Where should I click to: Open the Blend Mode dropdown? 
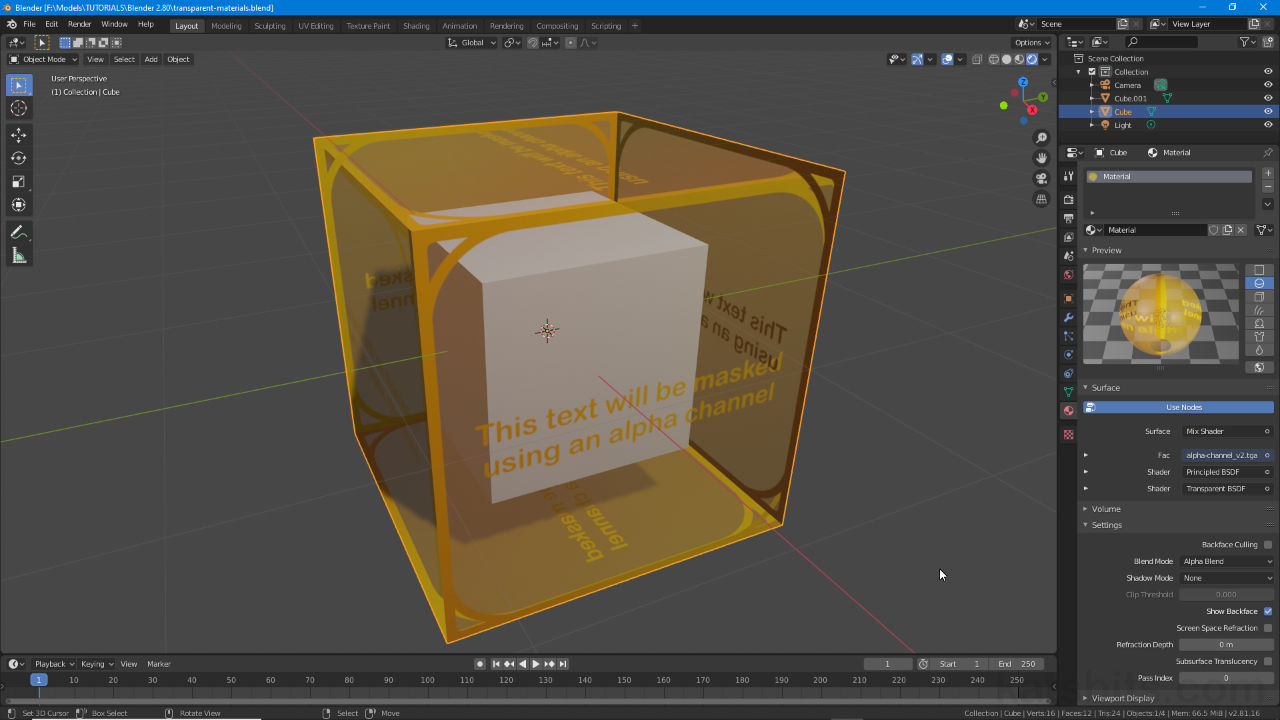tap(1227, 562)
